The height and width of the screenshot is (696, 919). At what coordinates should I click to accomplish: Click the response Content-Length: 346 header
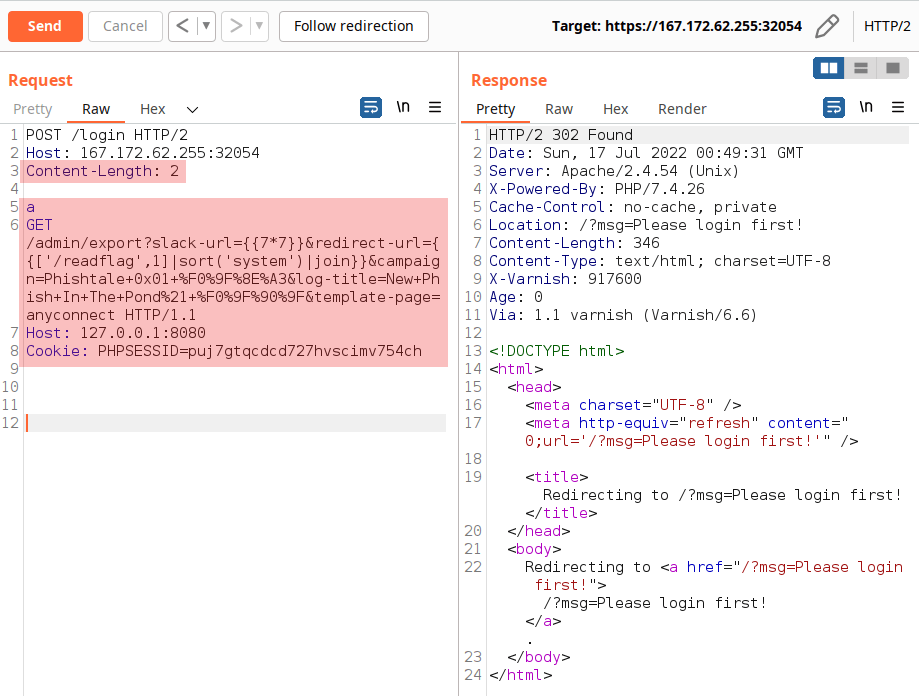click(574, 243)
